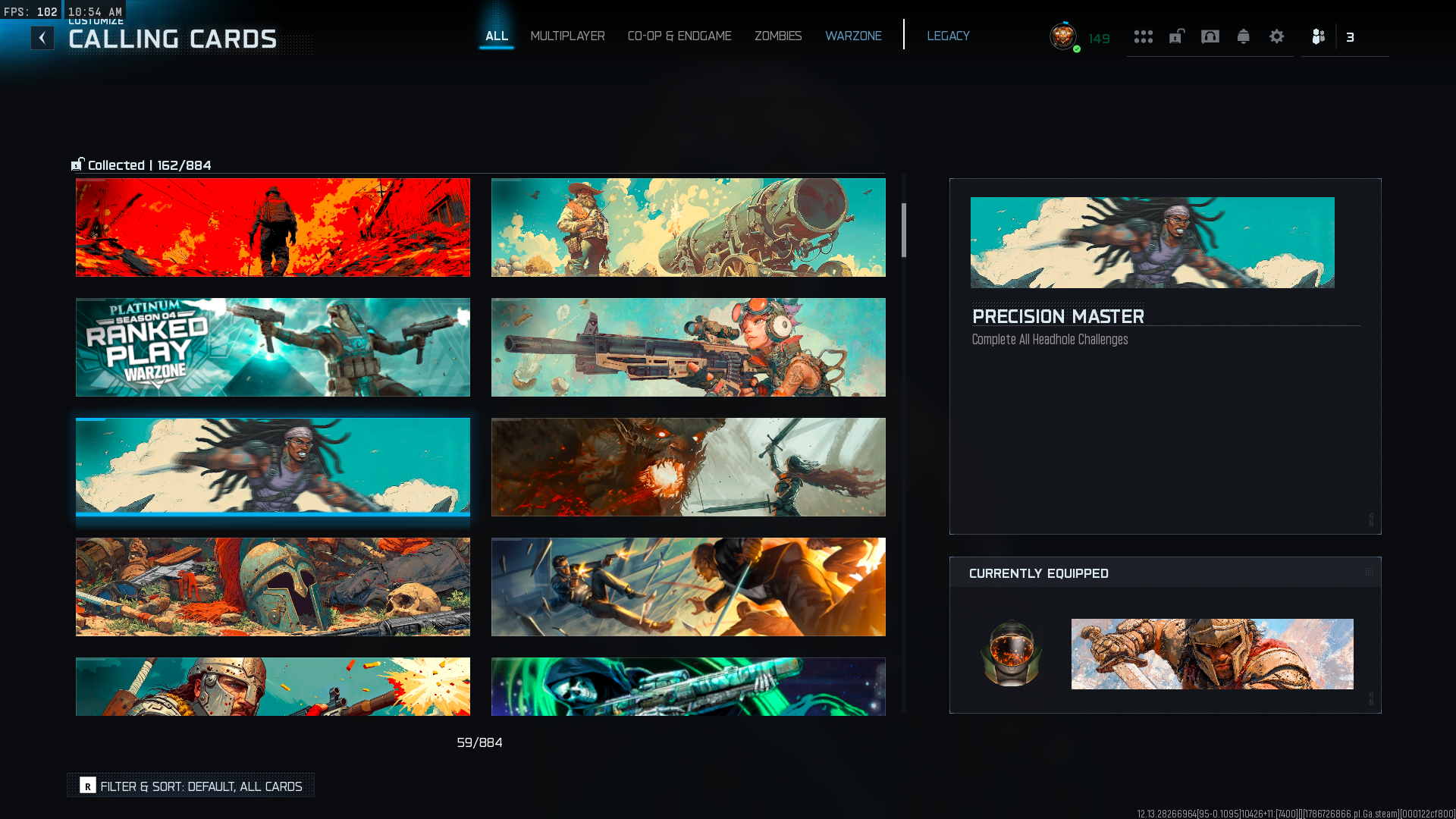
Task: Select the knight firing rifle calling card
Action: pos(273,686)
